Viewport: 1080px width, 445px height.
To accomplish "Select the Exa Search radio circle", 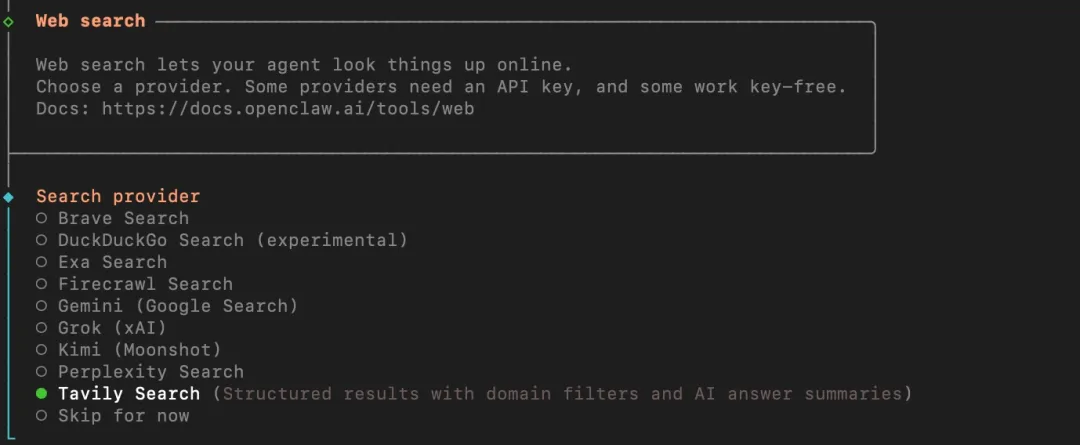I will pos(41,262).
